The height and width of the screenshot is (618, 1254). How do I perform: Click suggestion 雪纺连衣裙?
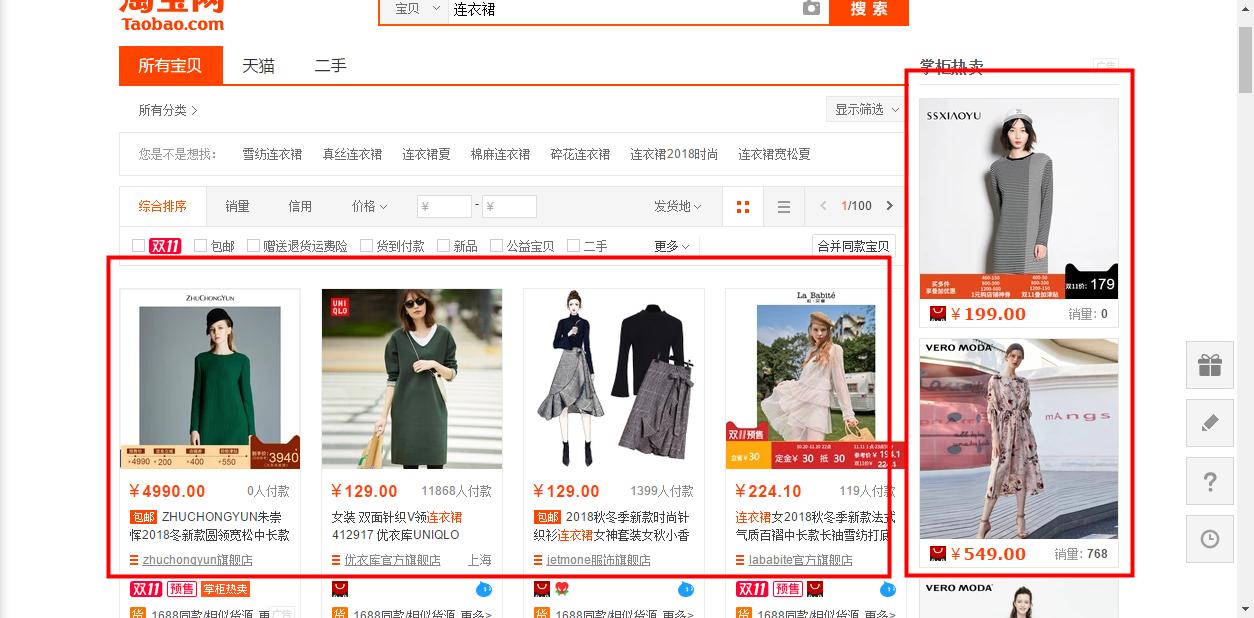tap(272, 154)
